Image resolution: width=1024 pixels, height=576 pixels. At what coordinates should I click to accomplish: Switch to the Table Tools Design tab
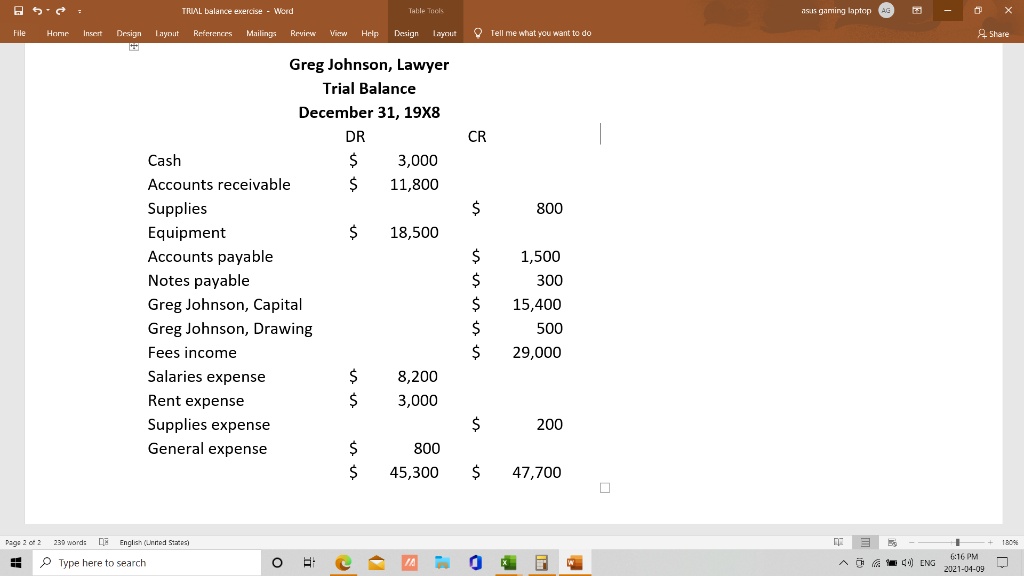point(406,33)
